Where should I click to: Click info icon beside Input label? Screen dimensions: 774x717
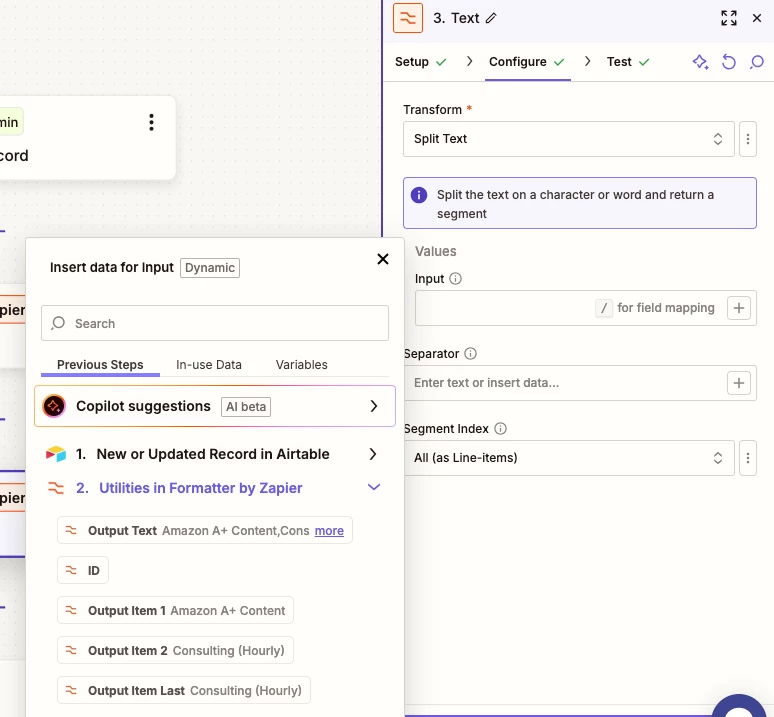coord(456,279)
